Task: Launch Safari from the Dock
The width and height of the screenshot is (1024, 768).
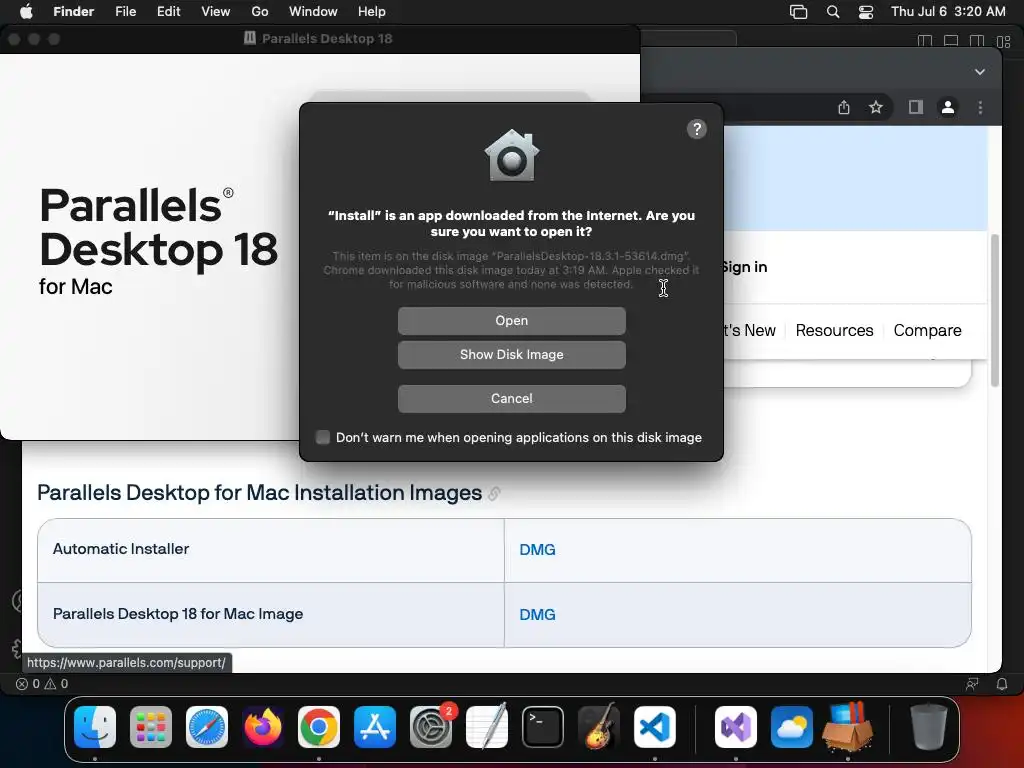Action: 207,727
